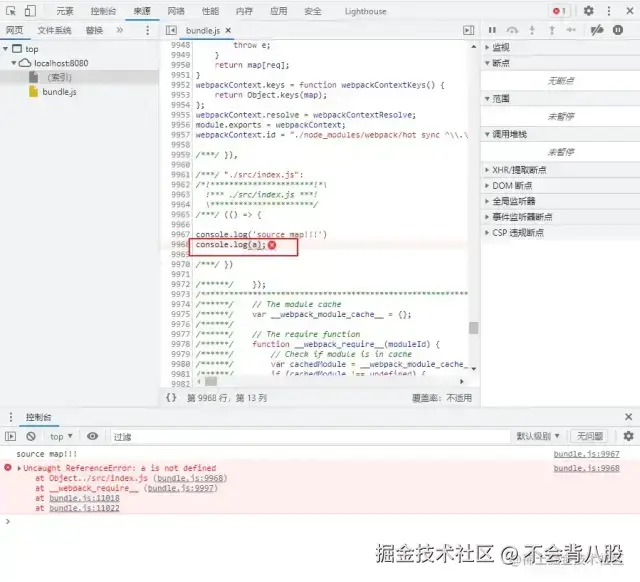Image resolution: width=640 pixels, height=582 pixels.
Task: Deactivate breakpoints icon
Action: point(597,30)
